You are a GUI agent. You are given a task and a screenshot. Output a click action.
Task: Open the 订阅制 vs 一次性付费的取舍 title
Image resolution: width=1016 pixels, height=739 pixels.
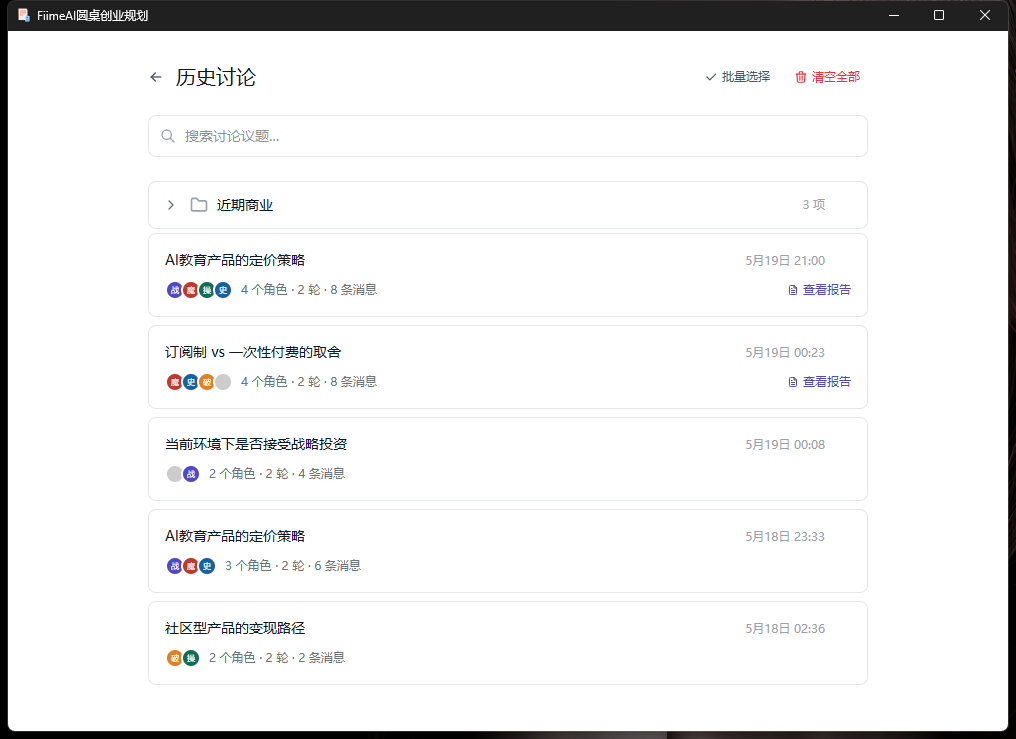[x=253, y=352]
